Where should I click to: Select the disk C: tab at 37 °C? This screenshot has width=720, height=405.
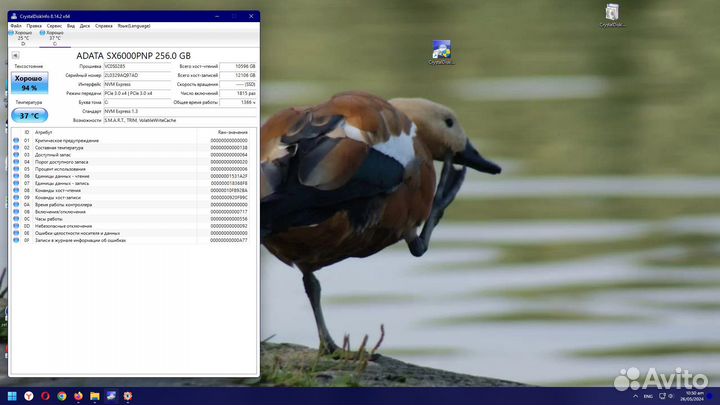[x=54, y=38]
